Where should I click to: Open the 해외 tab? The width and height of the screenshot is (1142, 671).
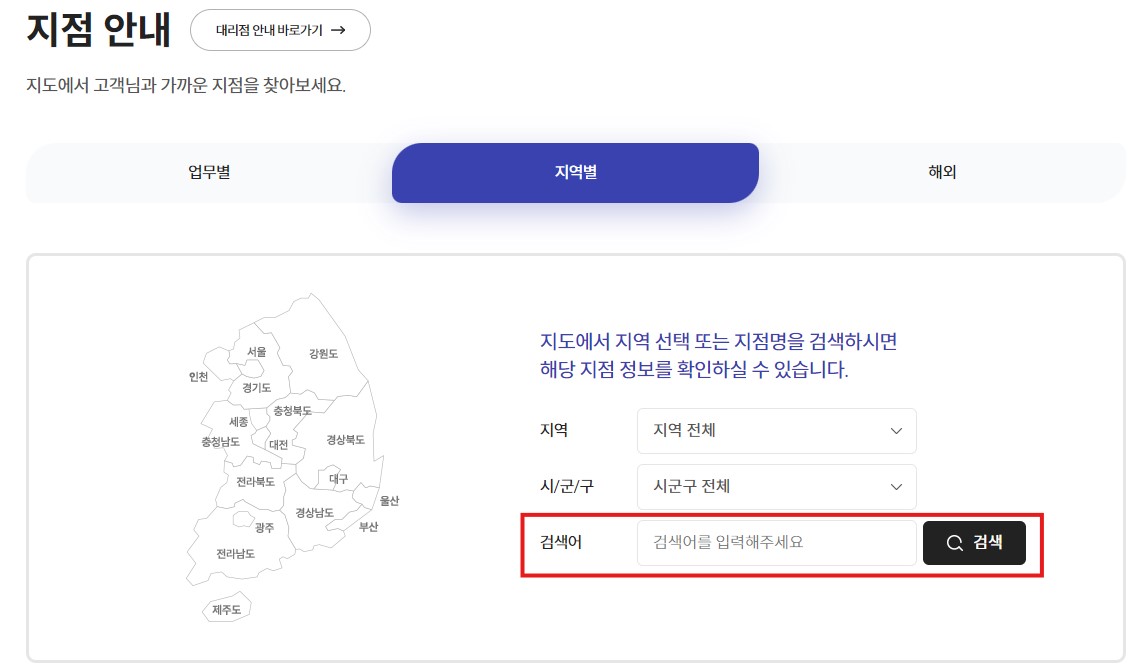(x=941, y=172)
